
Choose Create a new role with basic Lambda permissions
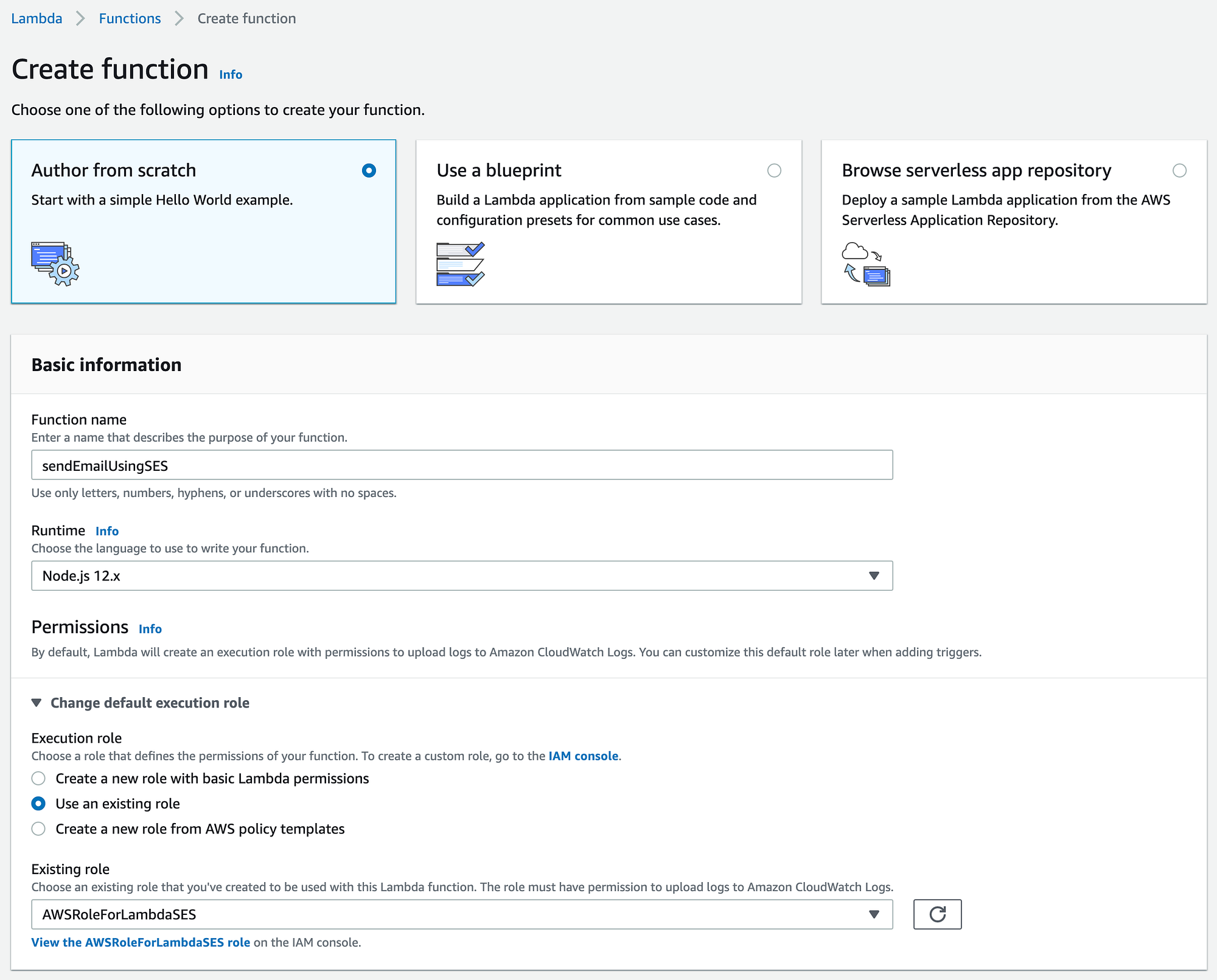click(38, 778)
